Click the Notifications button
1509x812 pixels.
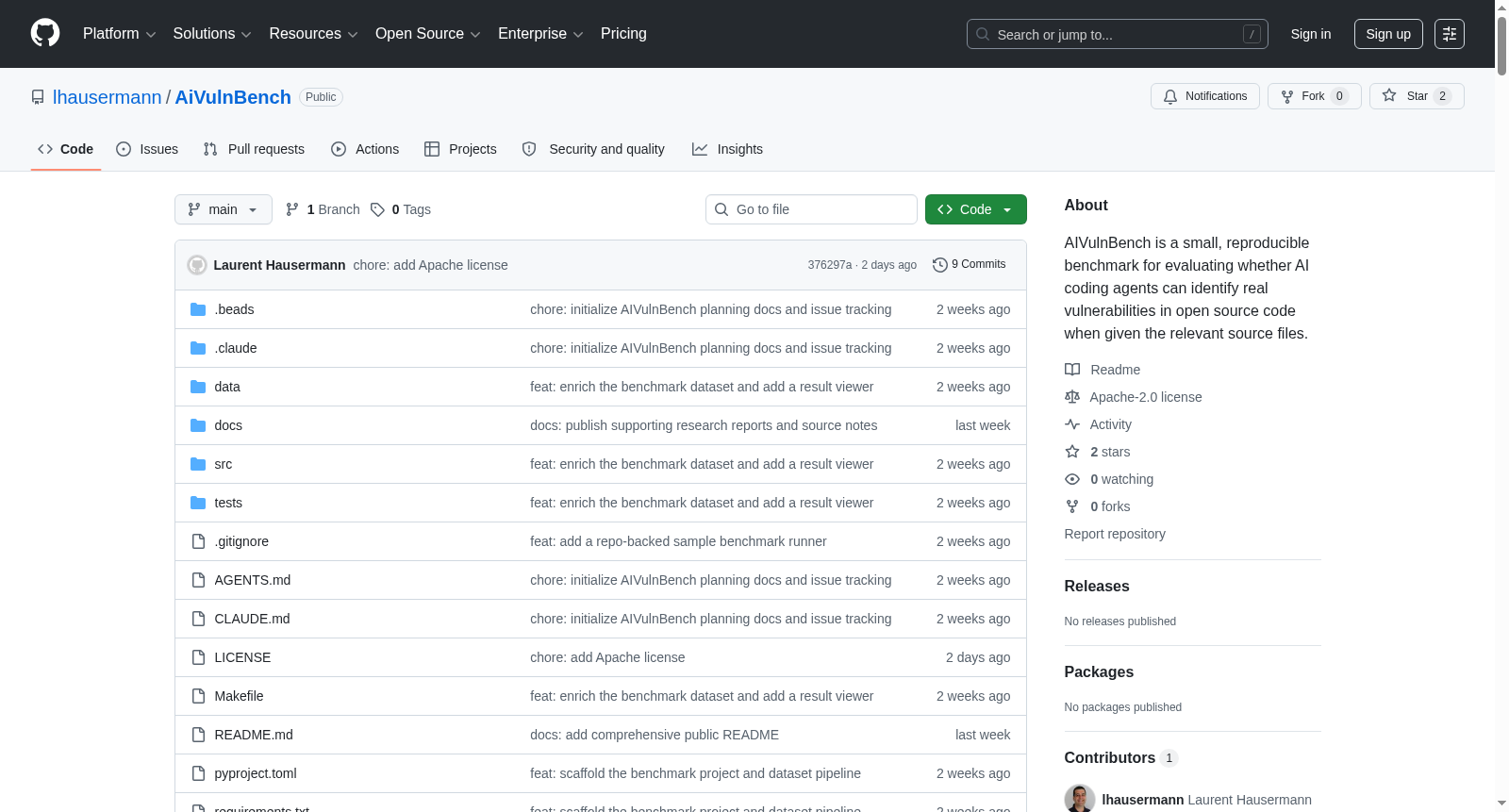(1205, 96)
